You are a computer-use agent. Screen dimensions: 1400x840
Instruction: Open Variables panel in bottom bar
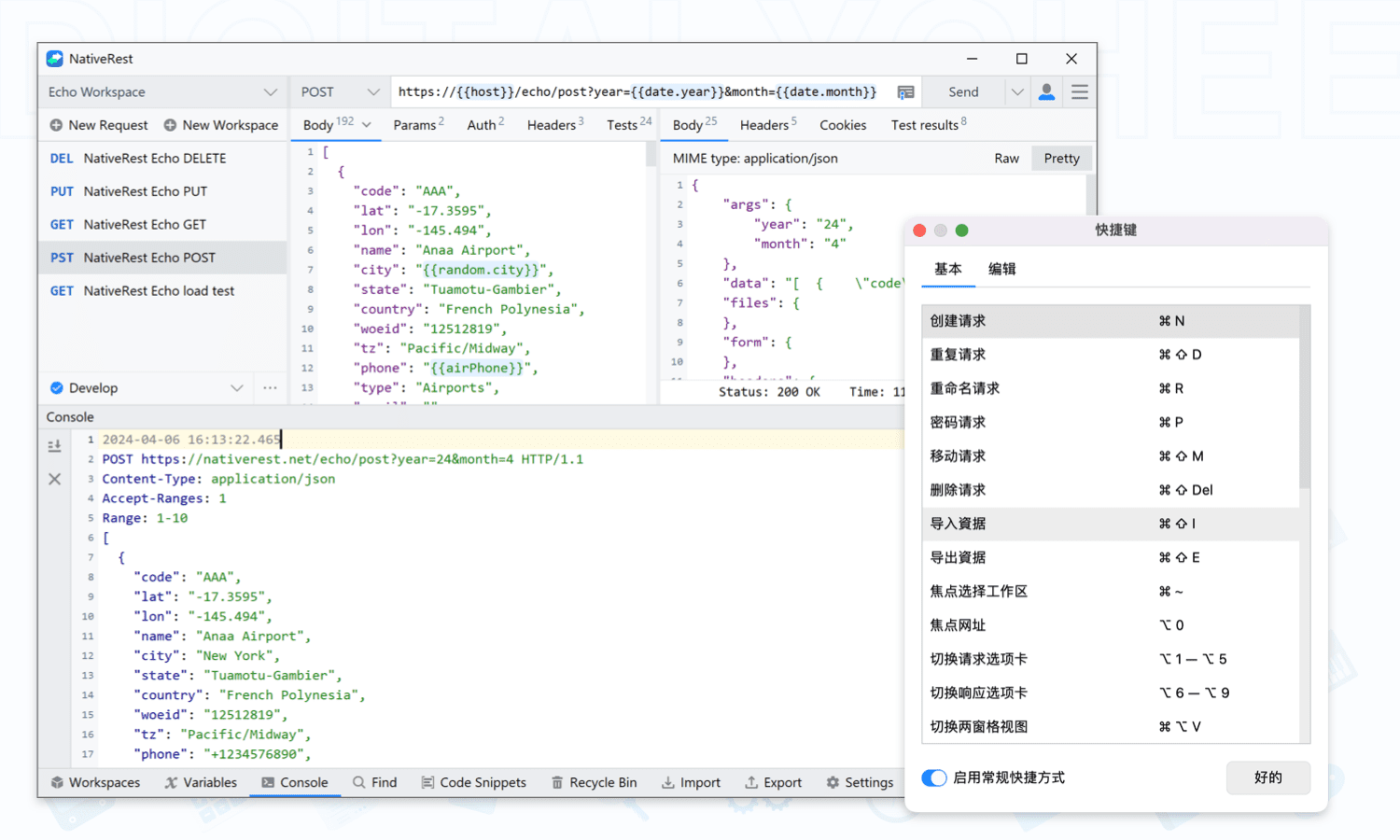tap(200, 782)
